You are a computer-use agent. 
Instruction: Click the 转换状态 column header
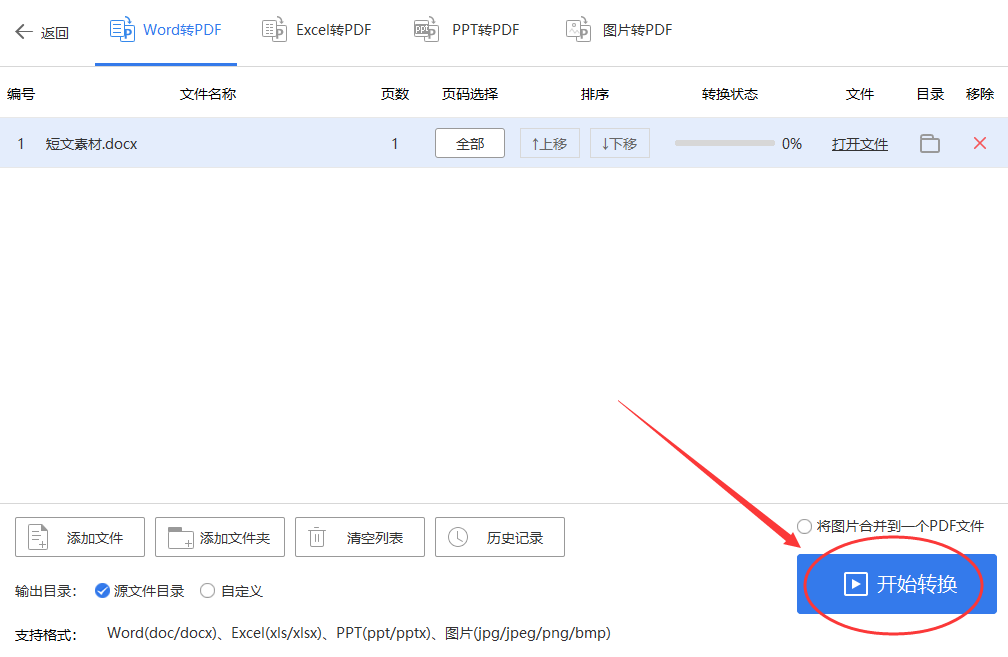click(x=730, y=94)
